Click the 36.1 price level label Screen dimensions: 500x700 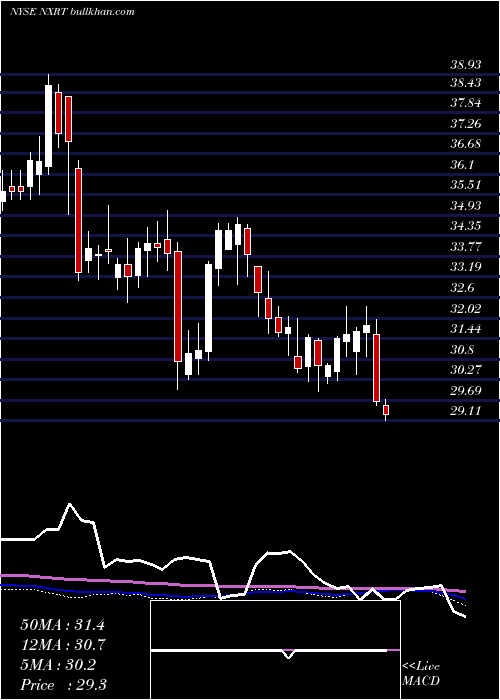pyautogui.click(x=462, y=165)
